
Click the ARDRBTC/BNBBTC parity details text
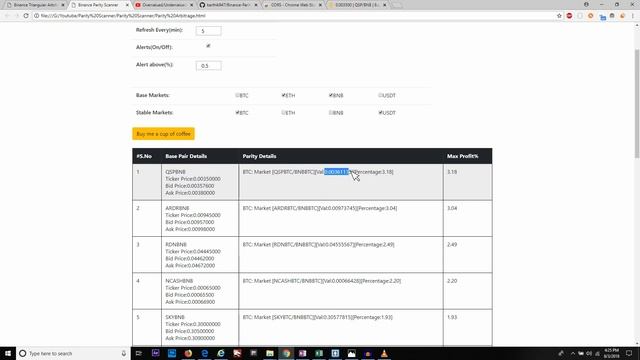point(320,208)
